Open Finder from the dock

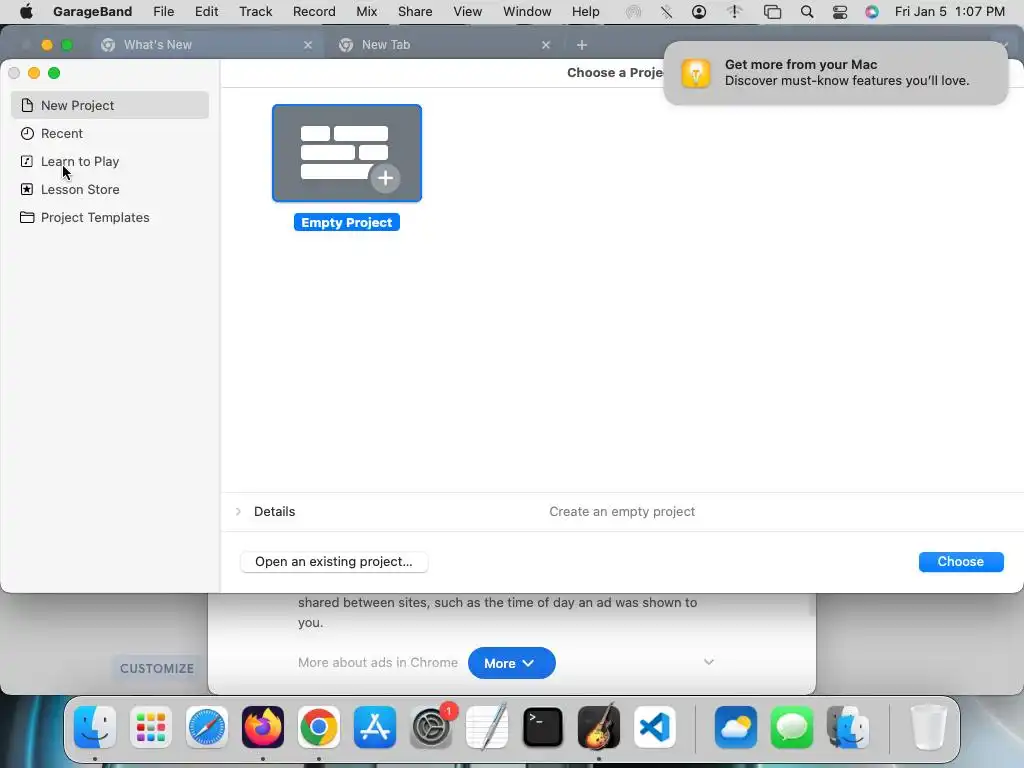[95, 727]
